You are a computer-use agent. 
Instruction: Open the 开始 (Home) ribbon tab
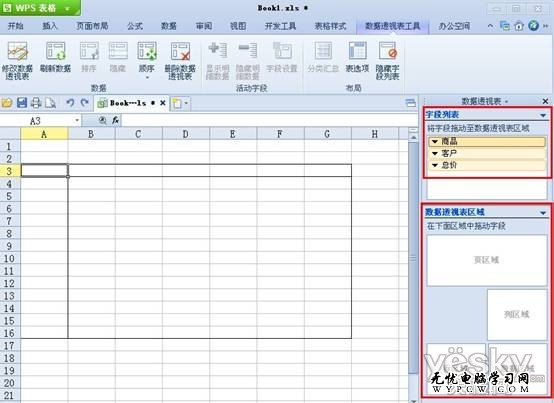(16, 26)
